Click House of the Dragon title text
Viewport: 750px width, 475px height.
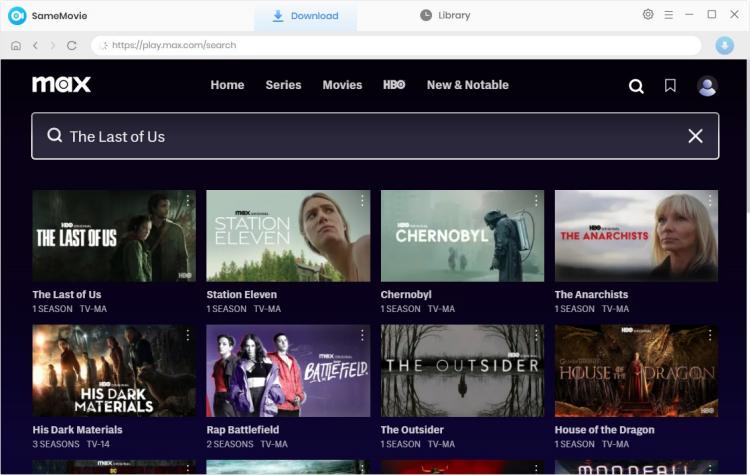[x=605, y=430]
